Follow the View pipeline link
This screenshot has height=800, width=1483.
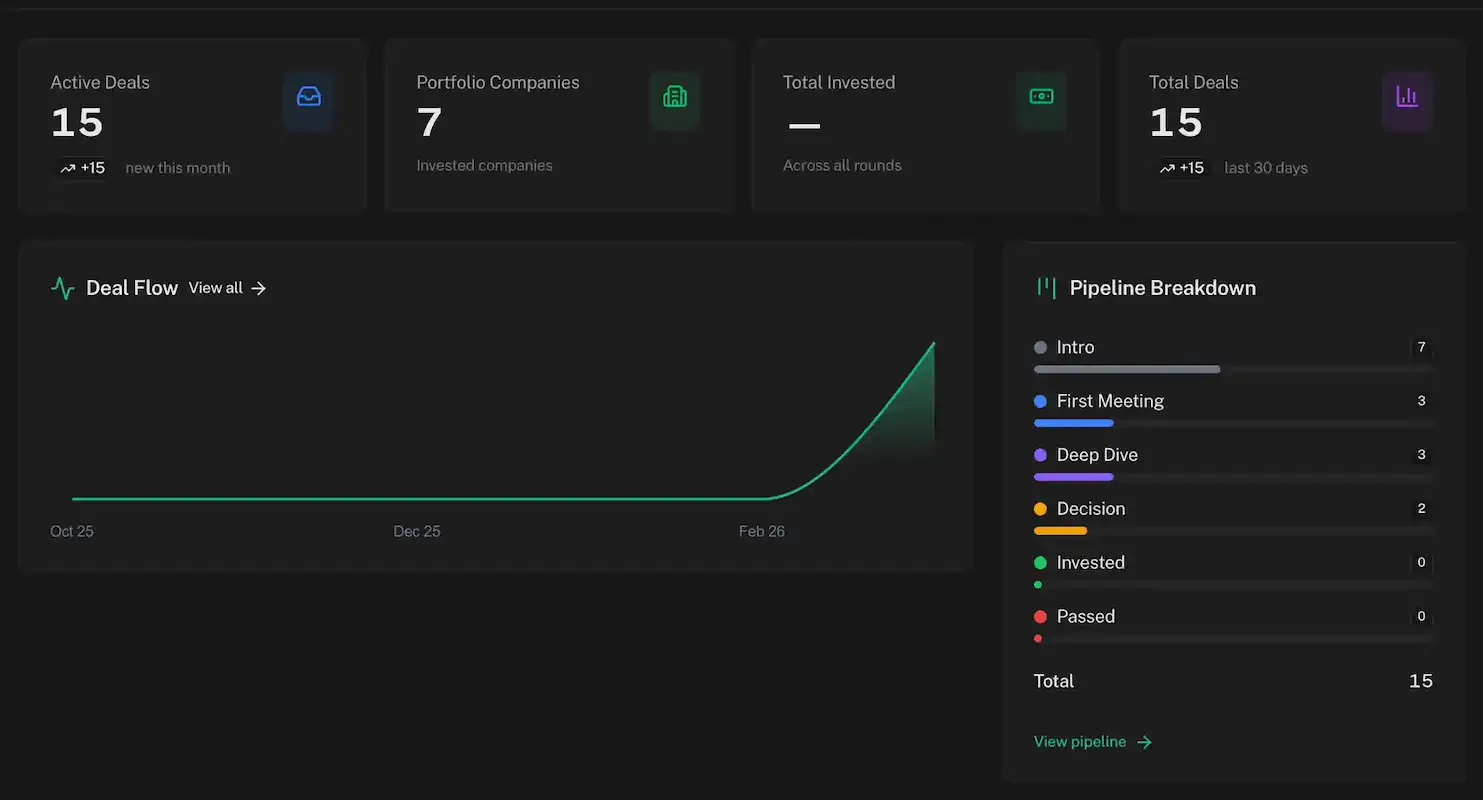pos(1081,741)
